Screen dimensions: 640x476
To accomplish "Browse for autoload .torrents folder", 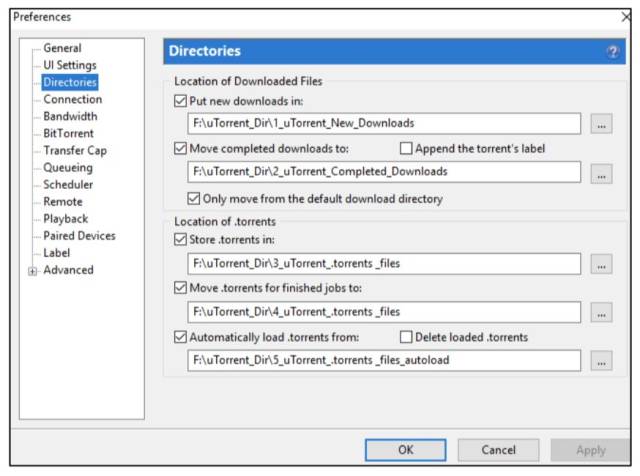I will coord(601,360).
